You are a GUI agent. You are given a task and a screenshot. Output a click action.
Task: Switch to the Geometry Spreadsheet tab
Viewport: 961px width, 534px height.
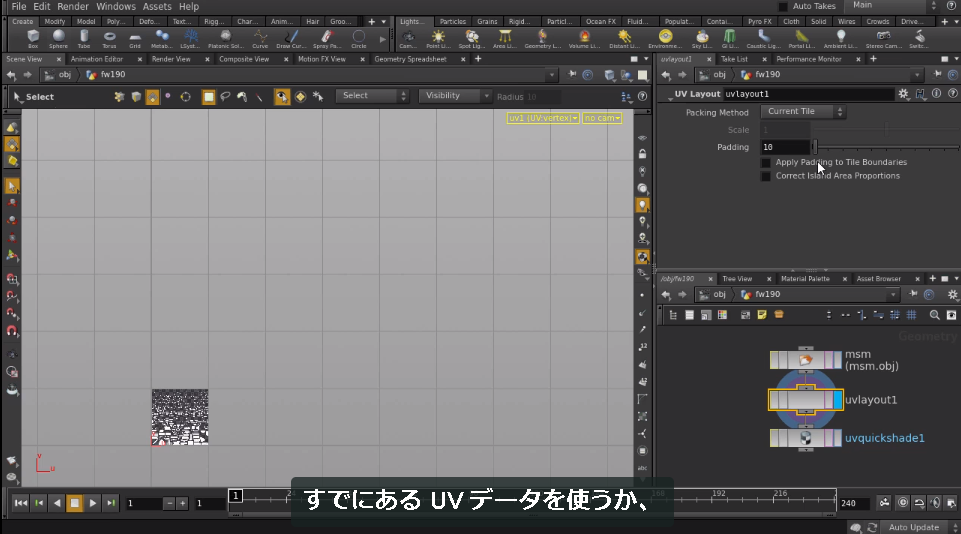click(410, 59)
